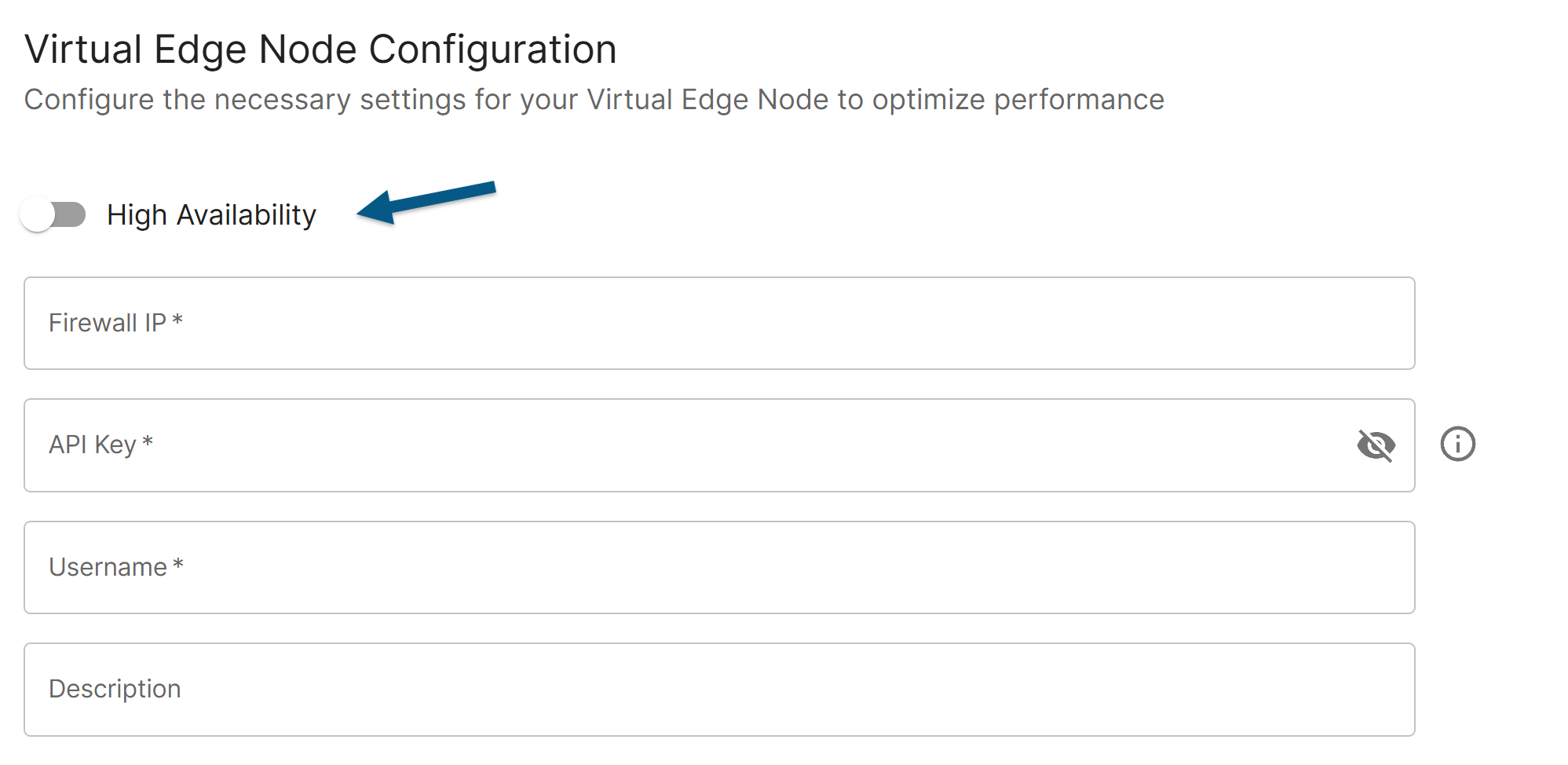Toggle the High Availability switch

(53, 214)
